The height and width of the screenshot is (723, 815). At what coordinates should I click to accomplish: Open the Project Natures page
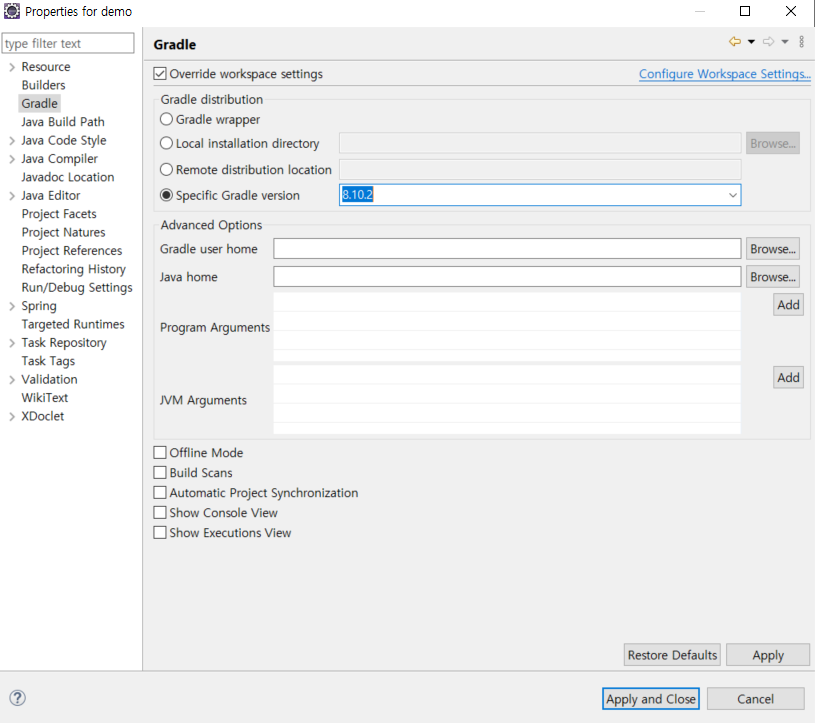pos(63,232)
